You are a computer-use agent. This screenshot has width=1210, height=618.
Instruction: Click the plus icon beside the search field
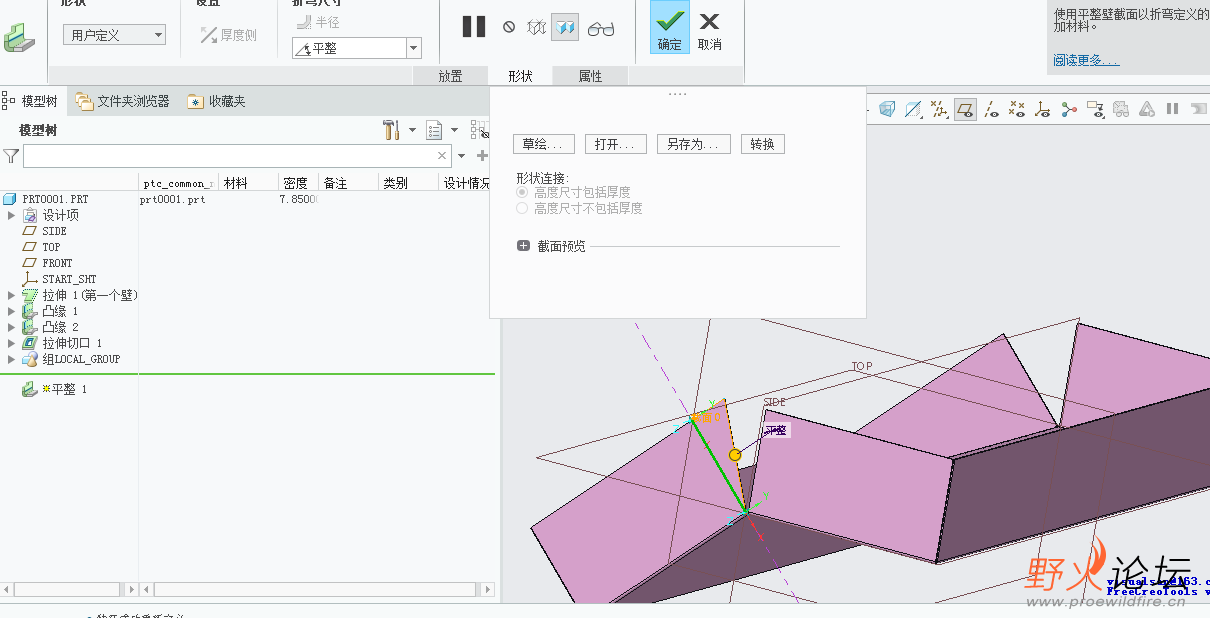point(482,156)
